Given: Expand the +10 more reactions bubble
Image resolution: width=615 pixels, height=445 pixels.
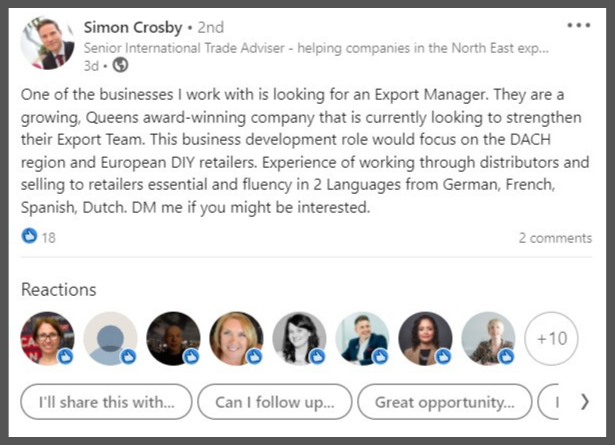Looking at the screenshot, I should [551, 338].
